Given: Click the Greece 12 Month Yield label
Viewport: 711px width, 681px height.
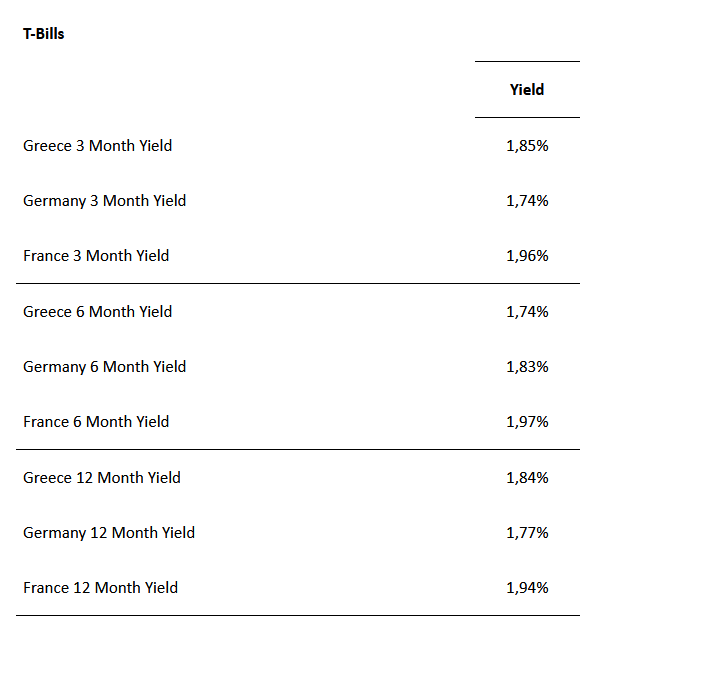Looking at the screenshot, I should [102, 478].
